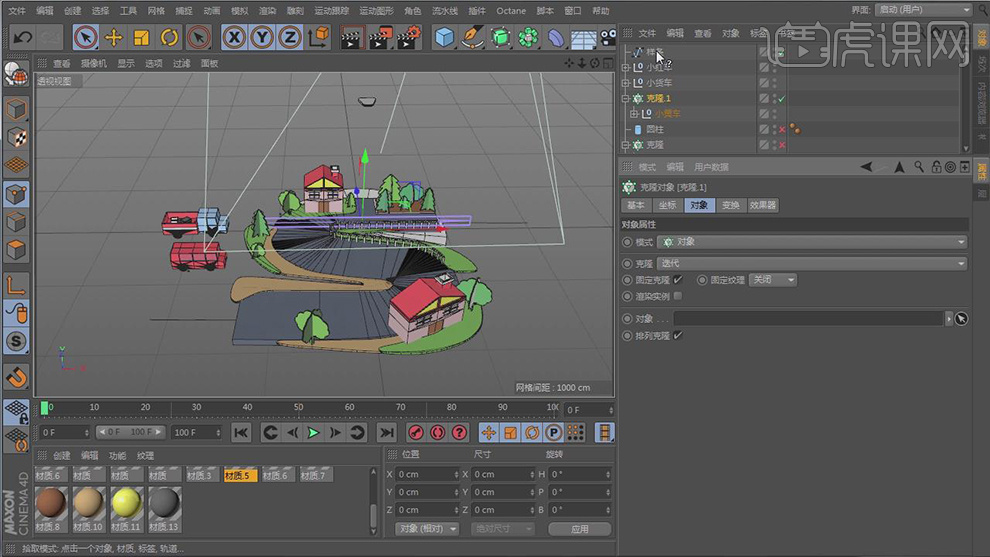The width and height of the screenshot is (990, 557).
Task: Toggle the Enable Axis L icon
Action: click(x=16, y=285)
